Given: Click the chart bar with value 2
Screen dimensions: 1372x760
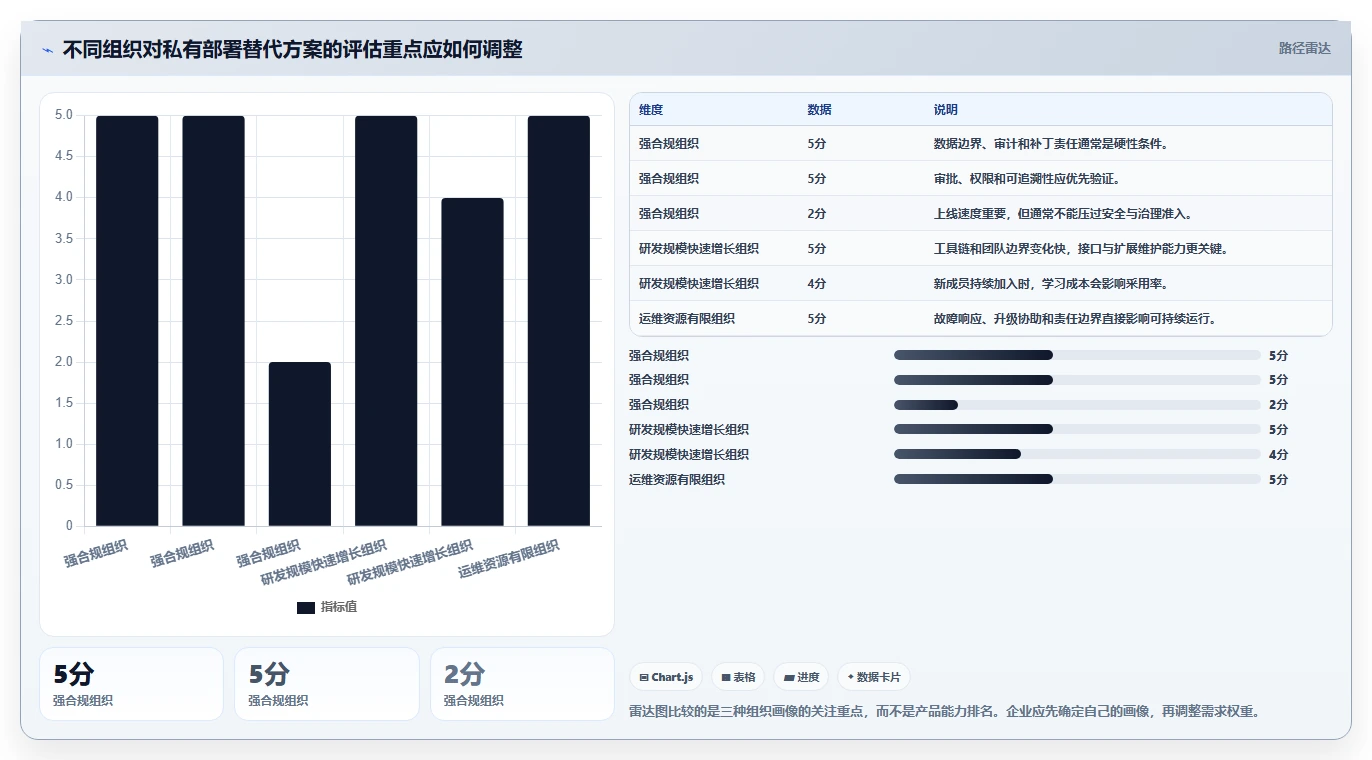Looking at the screenshot, I should [x=300, y=444].
